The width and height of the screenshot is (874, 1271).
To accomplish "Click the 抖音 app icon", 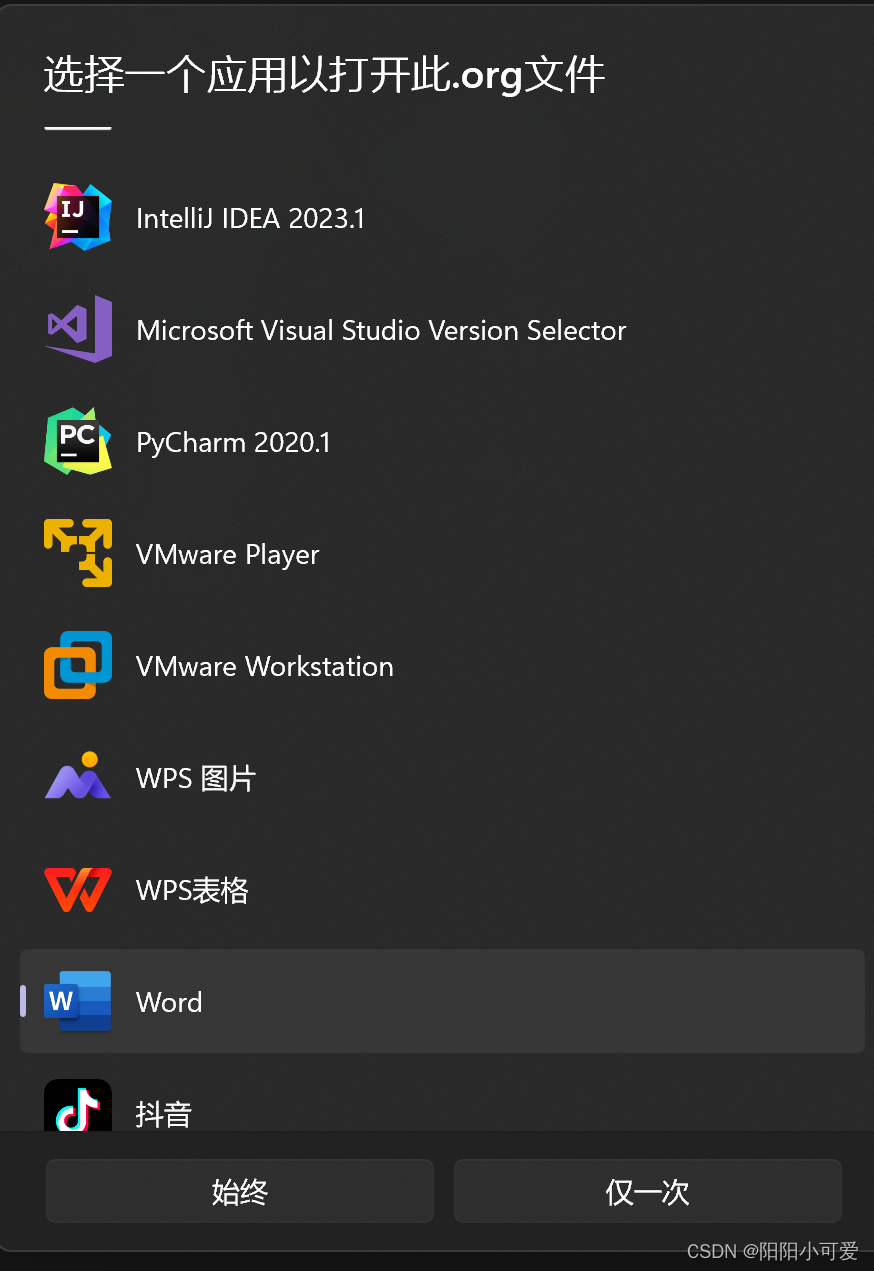I will 78,1105.
